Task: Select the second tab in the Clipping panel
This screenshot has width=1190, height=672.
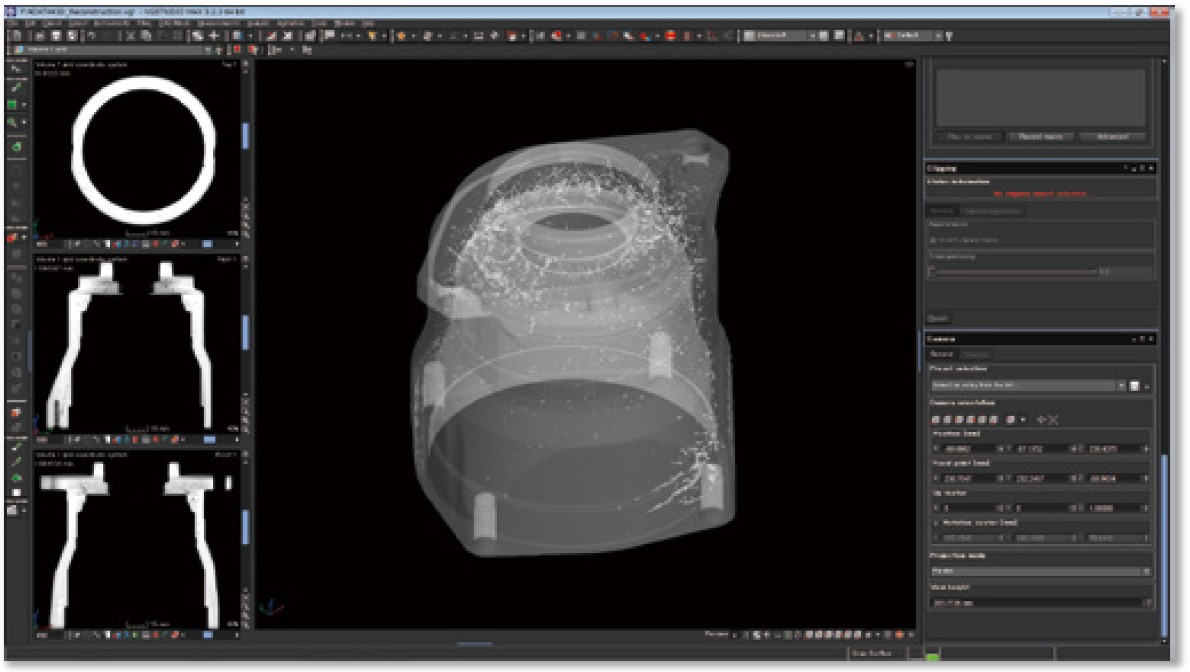Action: 991,211
